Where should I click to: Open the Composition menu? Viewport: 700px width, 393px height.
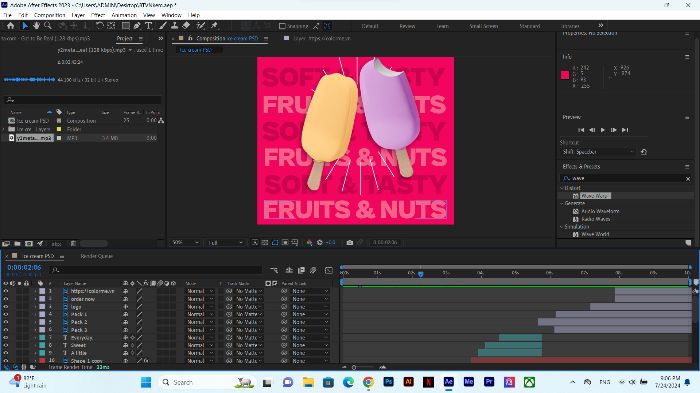coord(50,15)
